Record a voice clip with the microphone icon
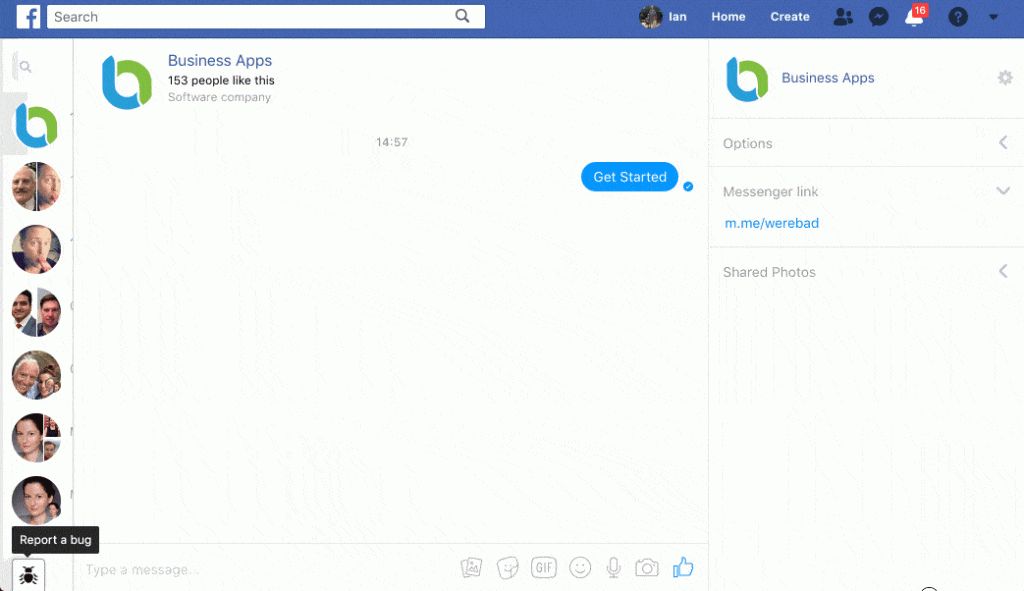 (613, 567)
